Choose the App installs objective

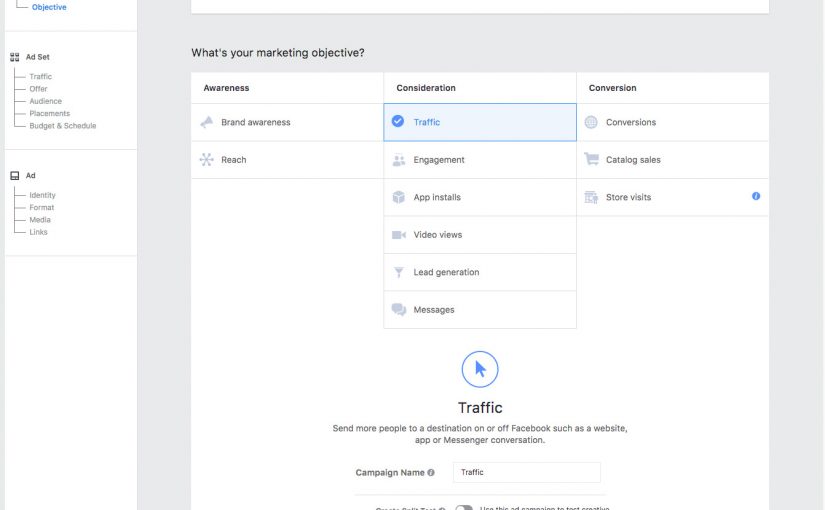point(480,197)
